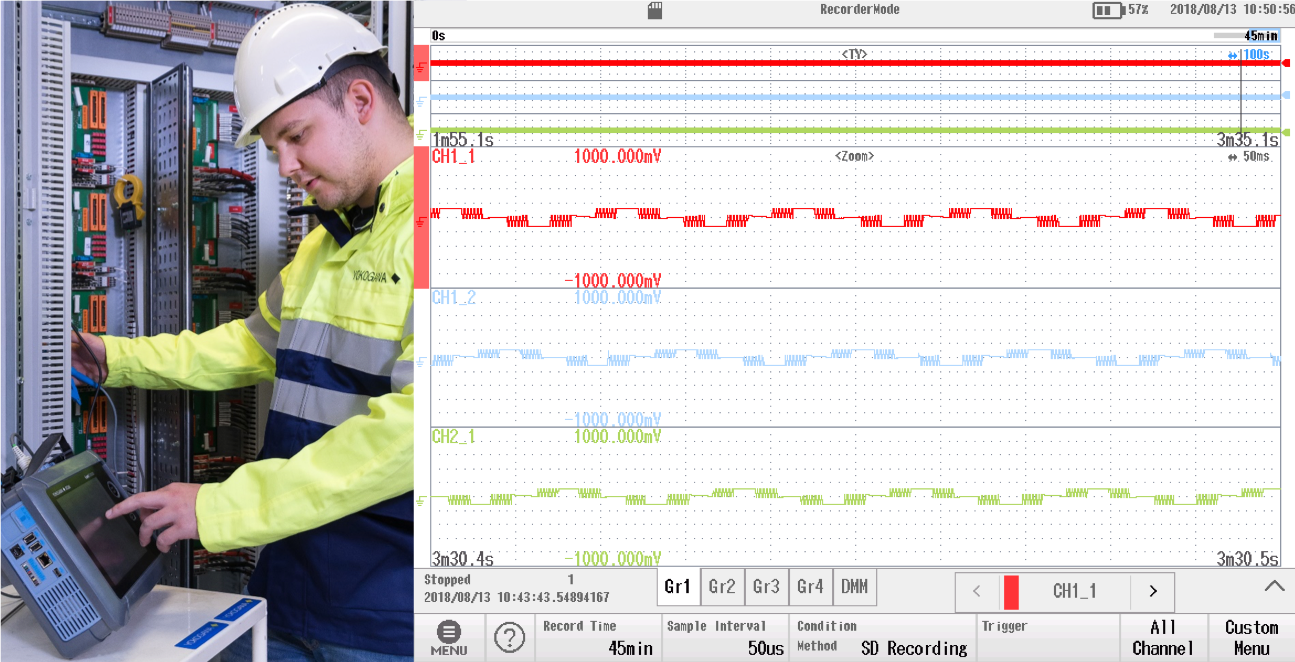Click the green CH2_1 ground marker in zoom
This screenshot has height=662, width=1295.
[x=421, y=499]
